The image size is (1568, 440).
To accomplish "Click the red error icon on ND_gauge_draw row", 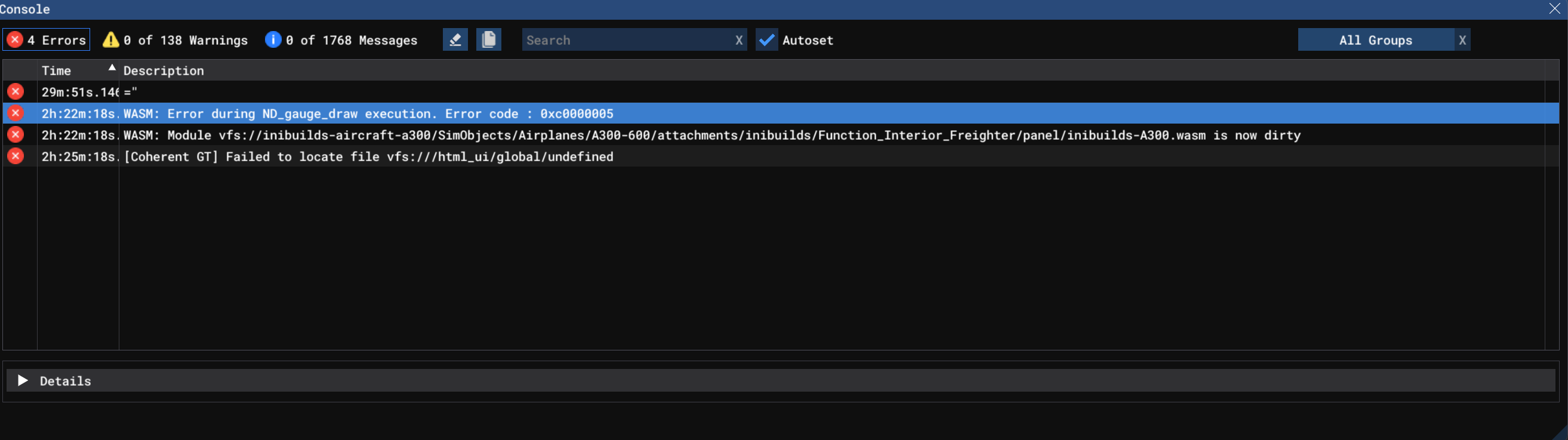I will tap(16, 113).
